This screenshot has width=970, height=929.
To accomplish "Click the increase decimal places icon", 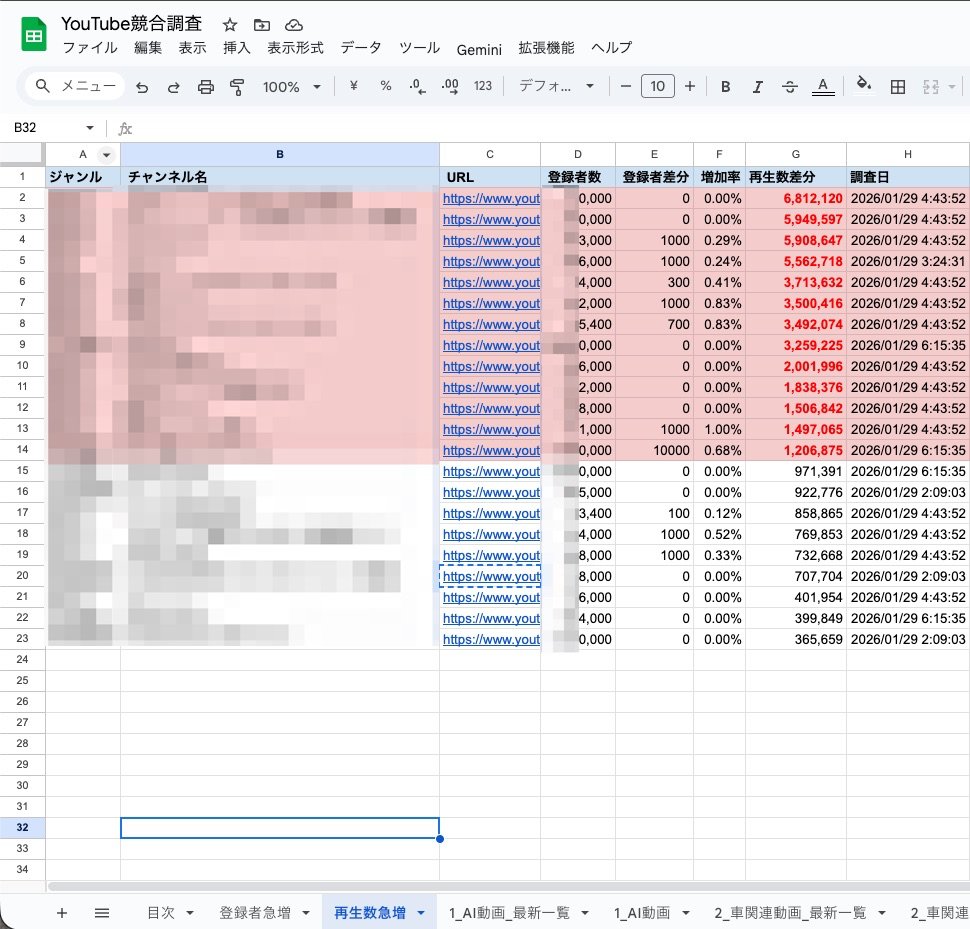I will (449, 87).
